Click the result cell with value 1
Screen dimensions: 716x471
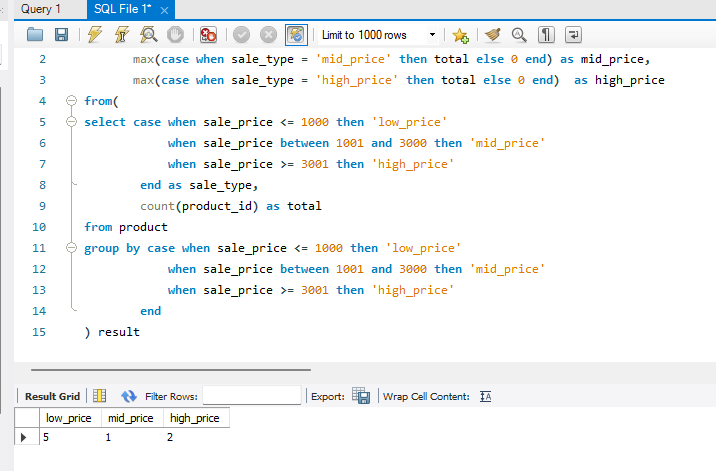[132, 437]
